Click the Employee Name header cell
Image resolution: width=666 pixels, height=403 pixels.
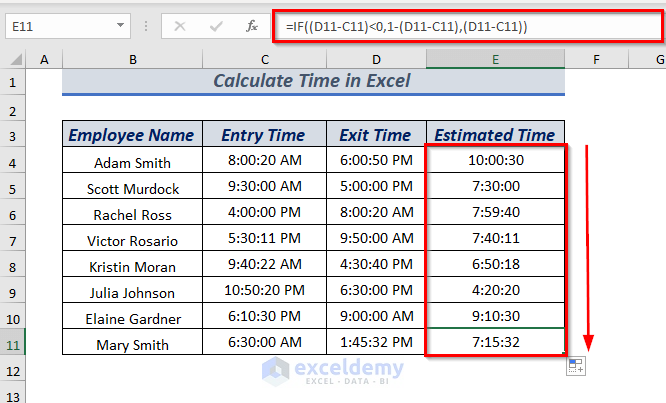point(133,134)
